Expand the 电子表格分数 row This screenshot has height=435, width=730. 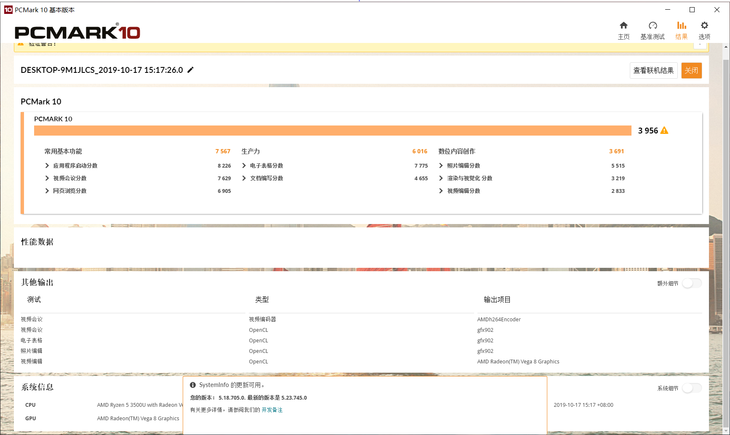(x=244, y=165)
